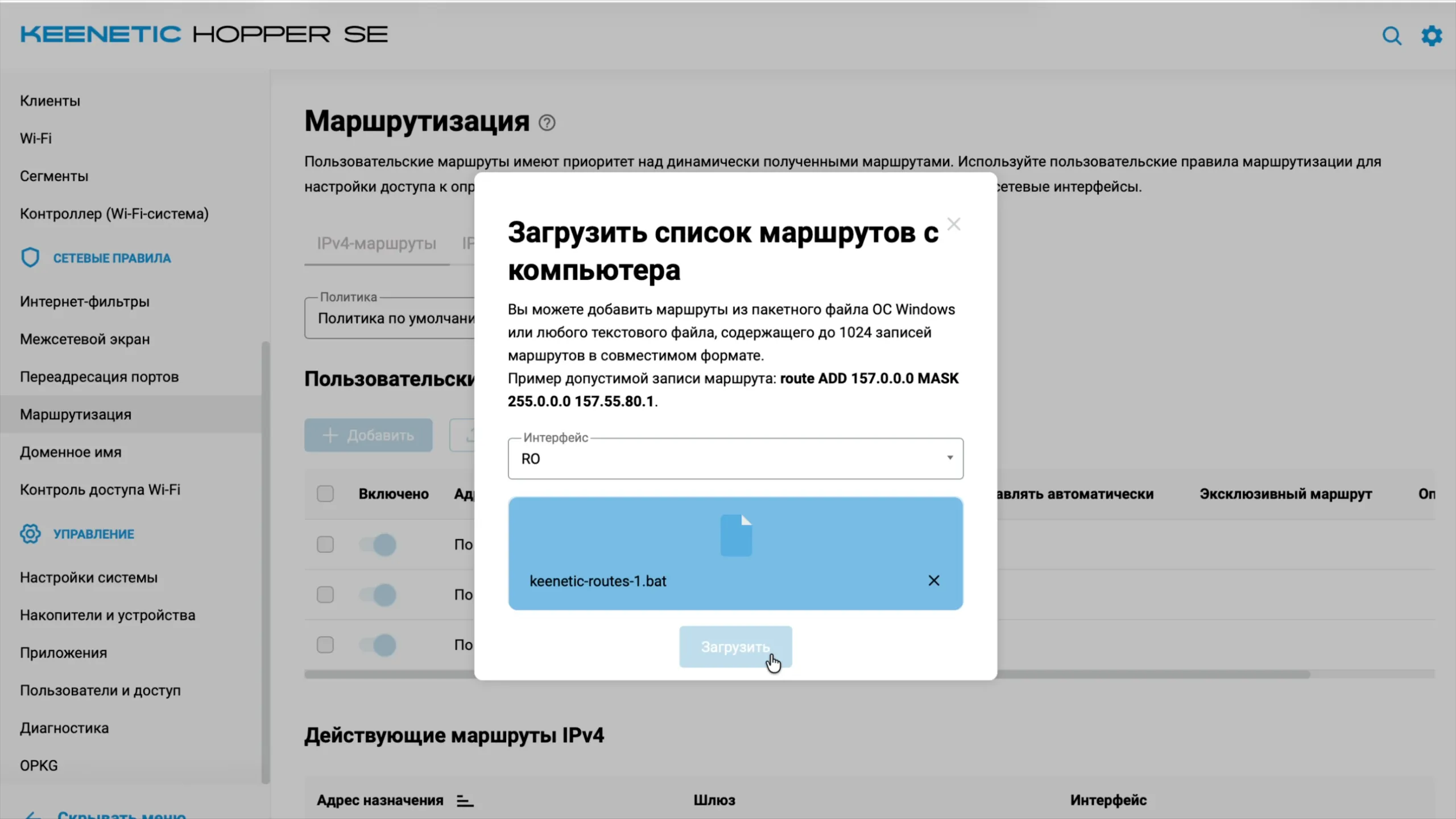Open Контроллер (Wi-Fi-система) menu item

click(114, 214)
